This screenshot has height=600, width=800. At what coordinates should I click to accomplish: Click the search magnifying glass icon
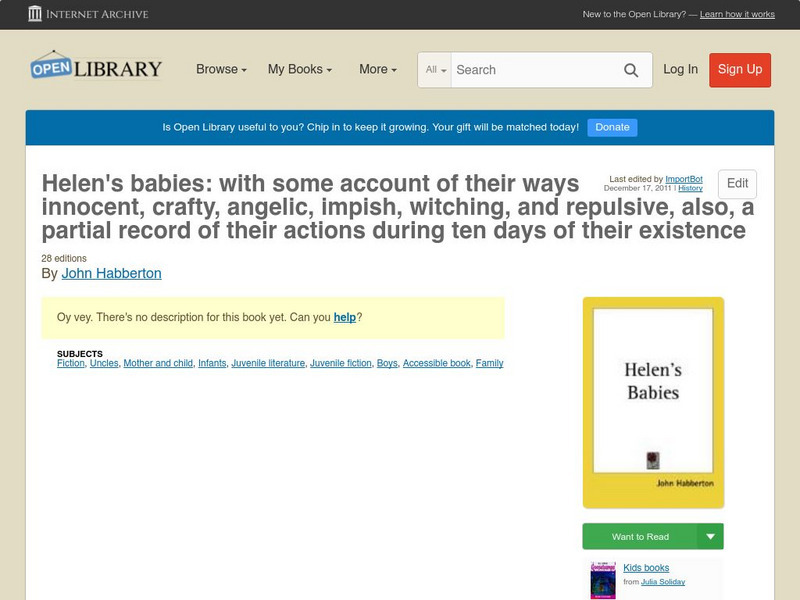tap(631, 70)
